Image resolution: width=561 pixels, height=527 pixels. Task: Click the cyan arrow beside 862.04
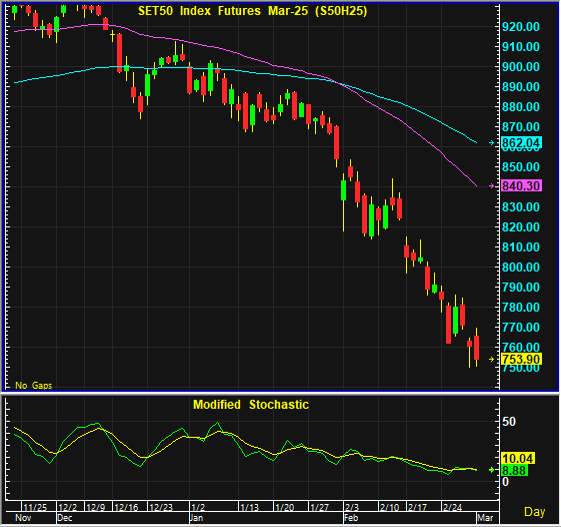tap(492, 143)
